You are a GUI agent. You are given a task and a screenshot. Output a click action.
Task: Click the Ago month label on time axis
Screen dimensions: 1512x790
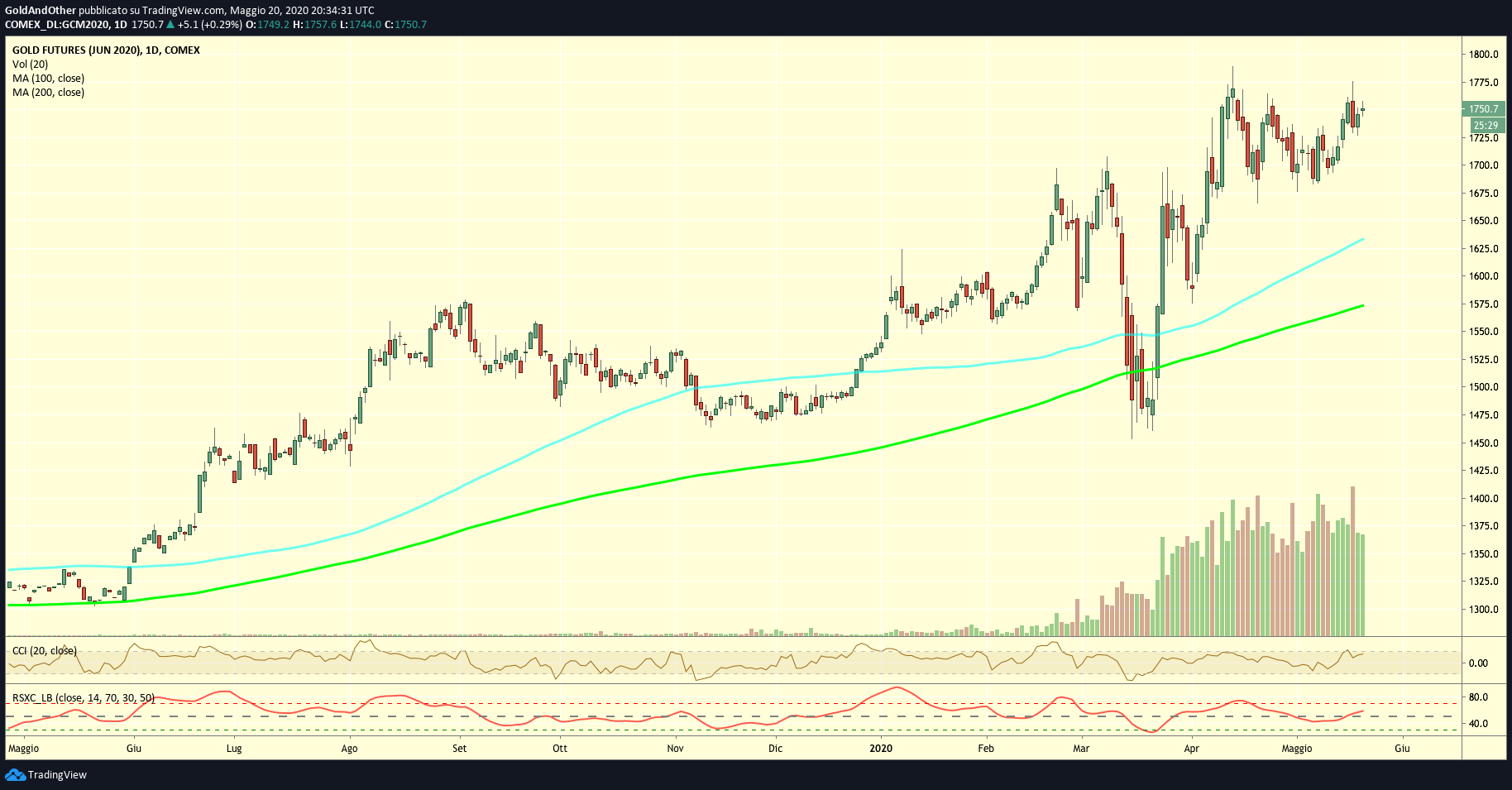coord(350,749)
